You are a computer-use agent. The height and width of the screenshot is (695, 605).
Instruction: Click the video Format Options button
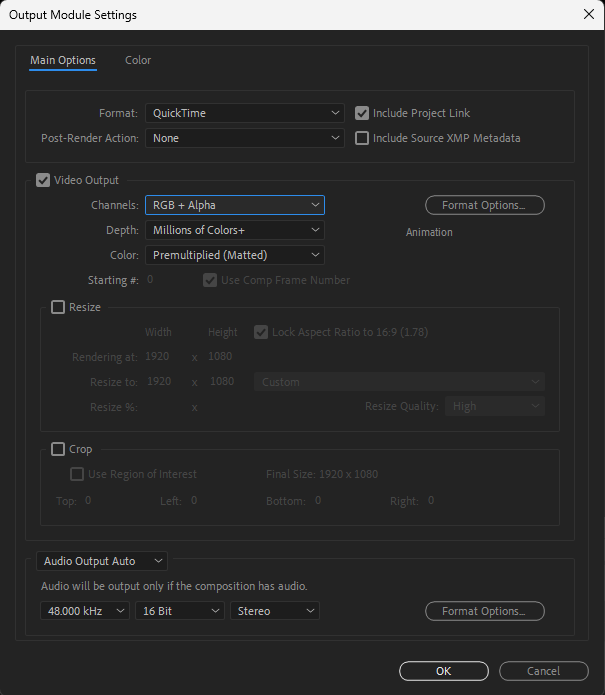coord(484,205)
